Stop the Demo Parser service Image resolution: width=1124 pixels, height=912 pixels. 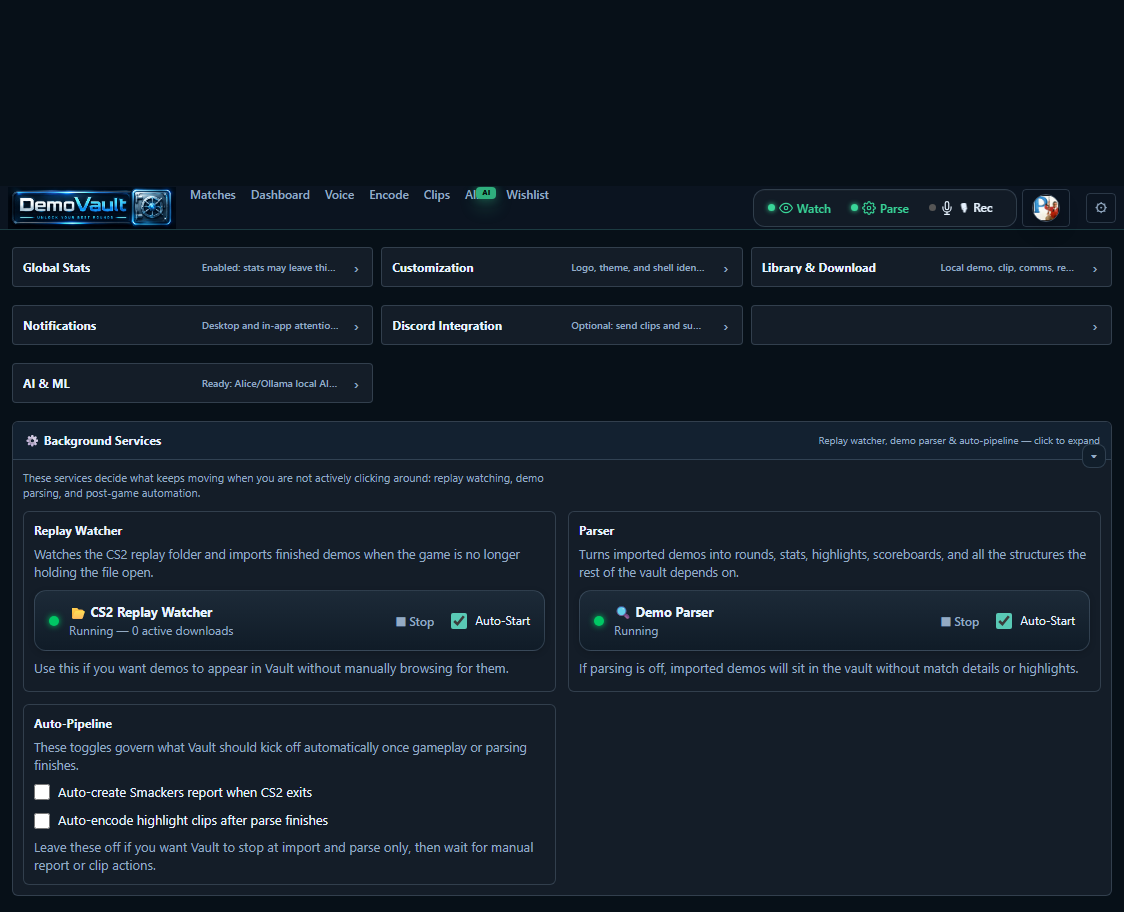(960, 622)
